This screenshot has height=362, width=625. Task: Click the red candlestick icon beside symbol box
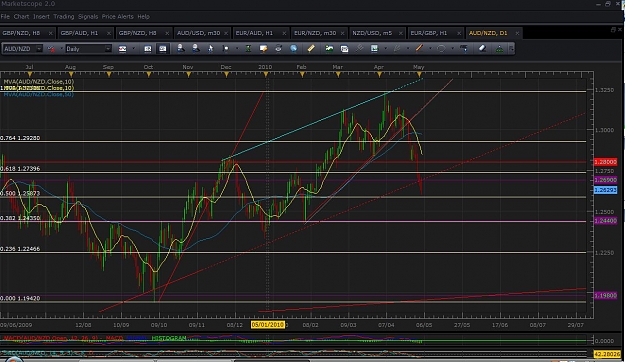[x=51, y=49]
